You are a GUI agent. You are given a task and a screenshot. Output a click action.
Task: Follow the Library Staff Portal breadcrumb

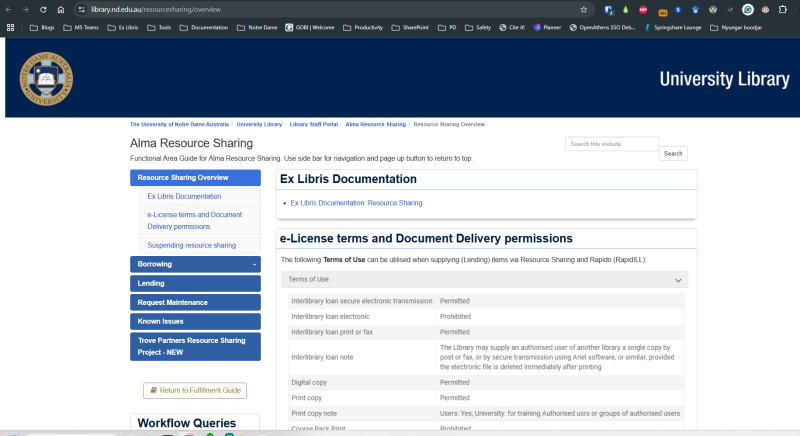pos(314,124)
